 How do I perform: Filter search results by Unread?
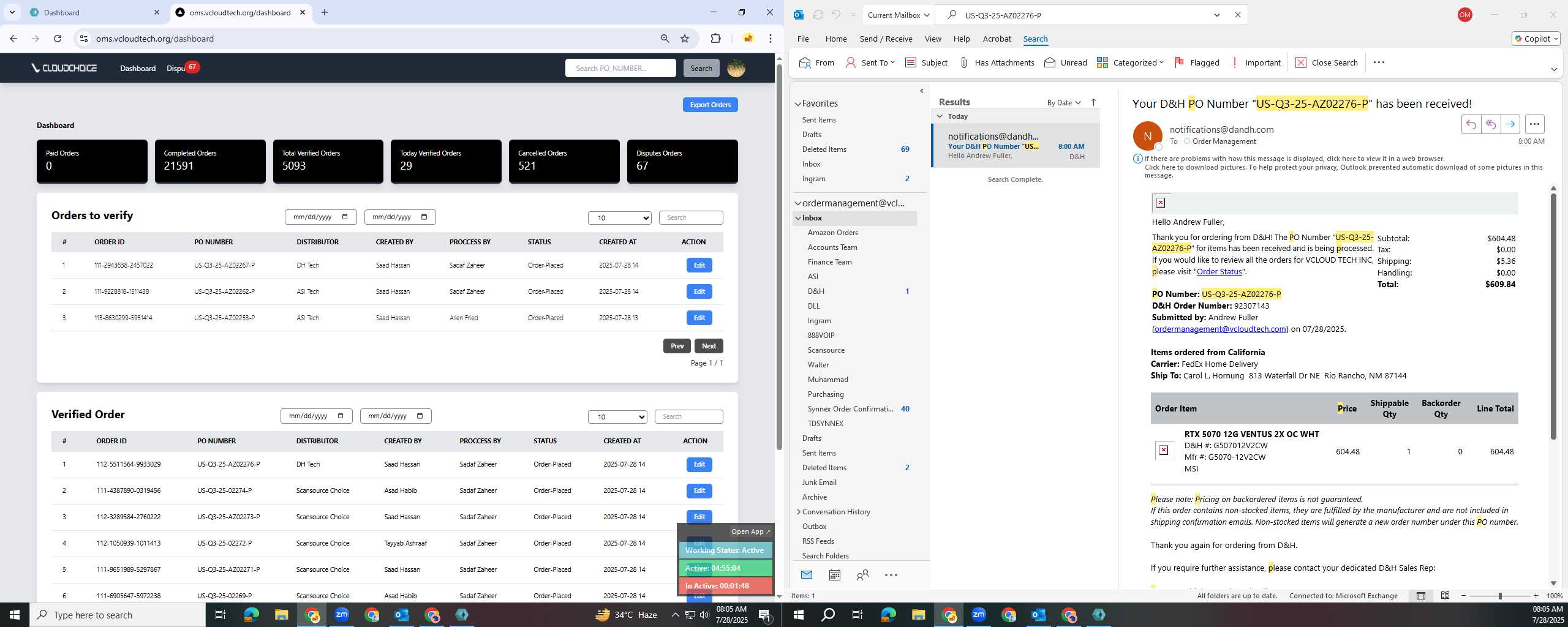tap(1066, 62)
